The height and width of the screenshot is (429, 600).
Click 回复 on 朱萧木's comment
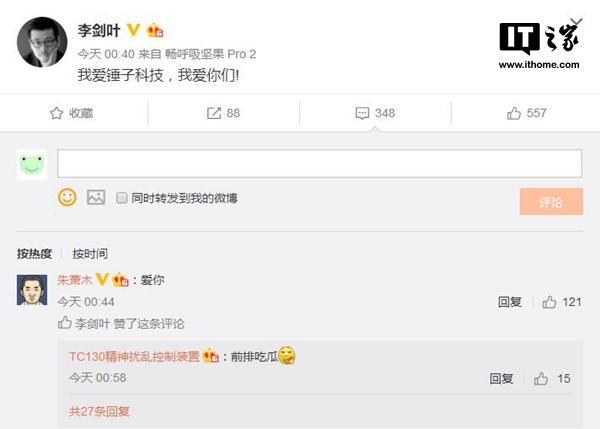pos(510,302)
